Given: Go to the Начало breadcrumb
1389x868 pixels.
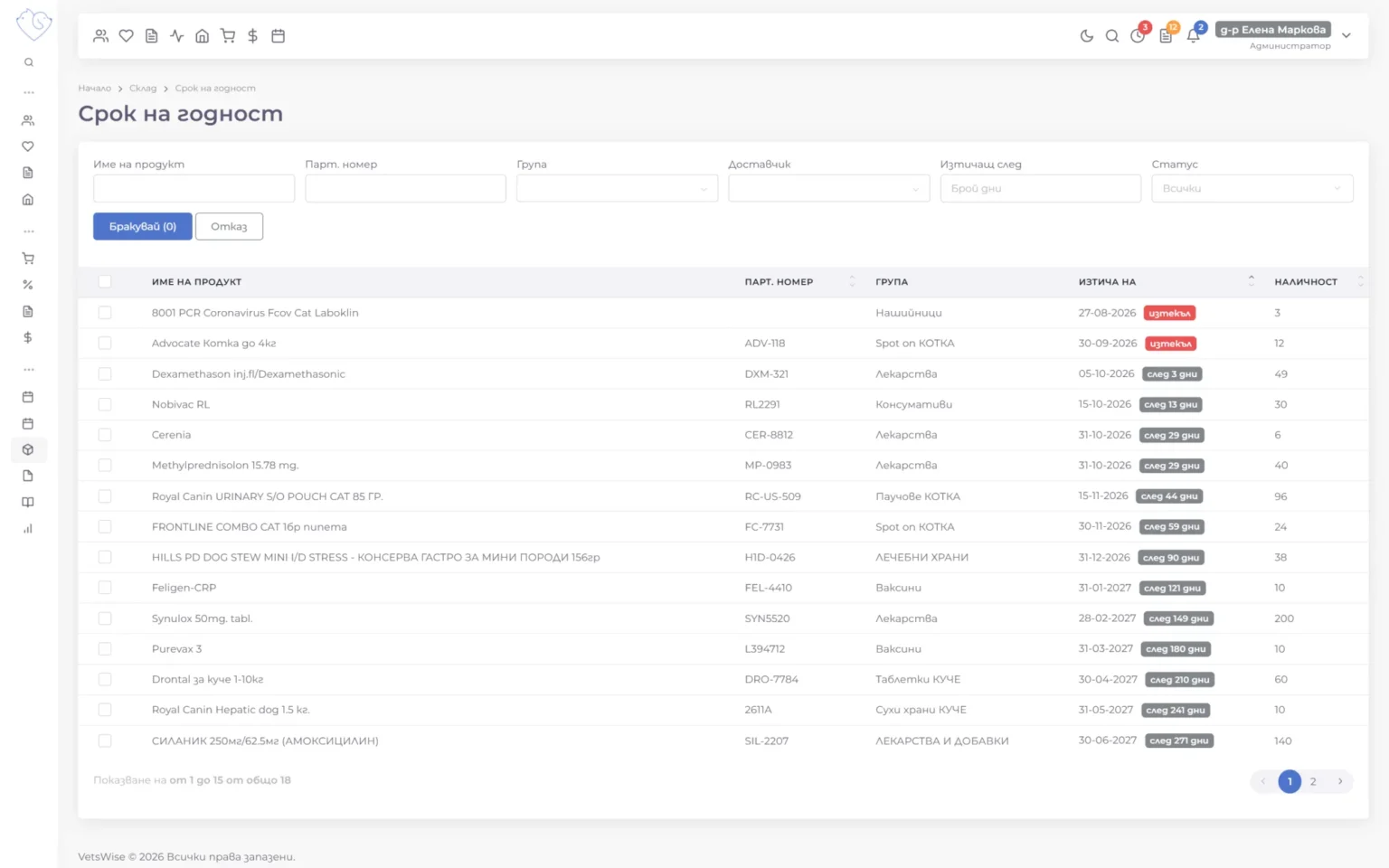Looking at the screenshot, I should coord(94,89).
